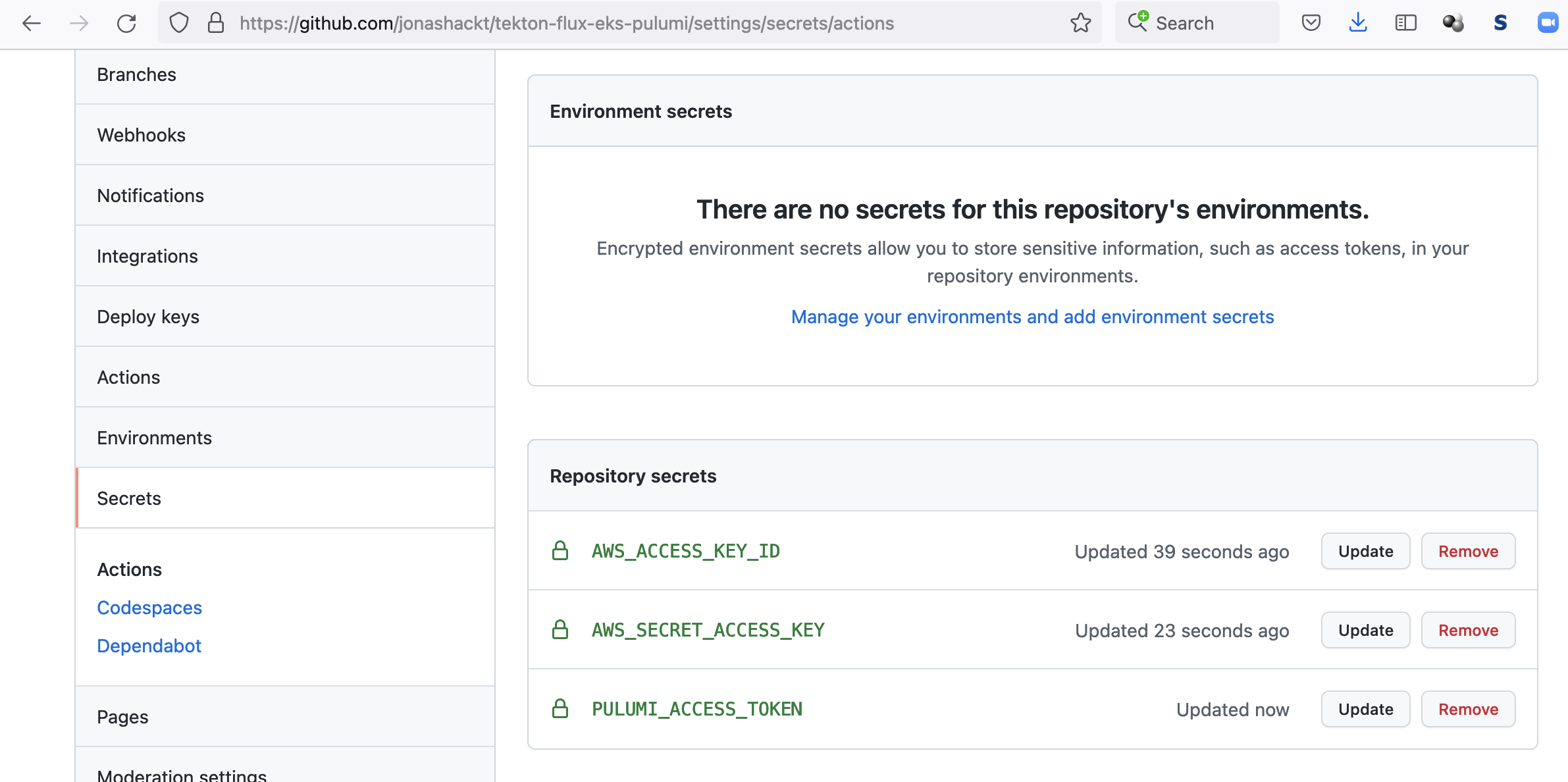Open the Dependabot section under Actions
Viewport: 1568px width, 782px height.
[149, 644]
